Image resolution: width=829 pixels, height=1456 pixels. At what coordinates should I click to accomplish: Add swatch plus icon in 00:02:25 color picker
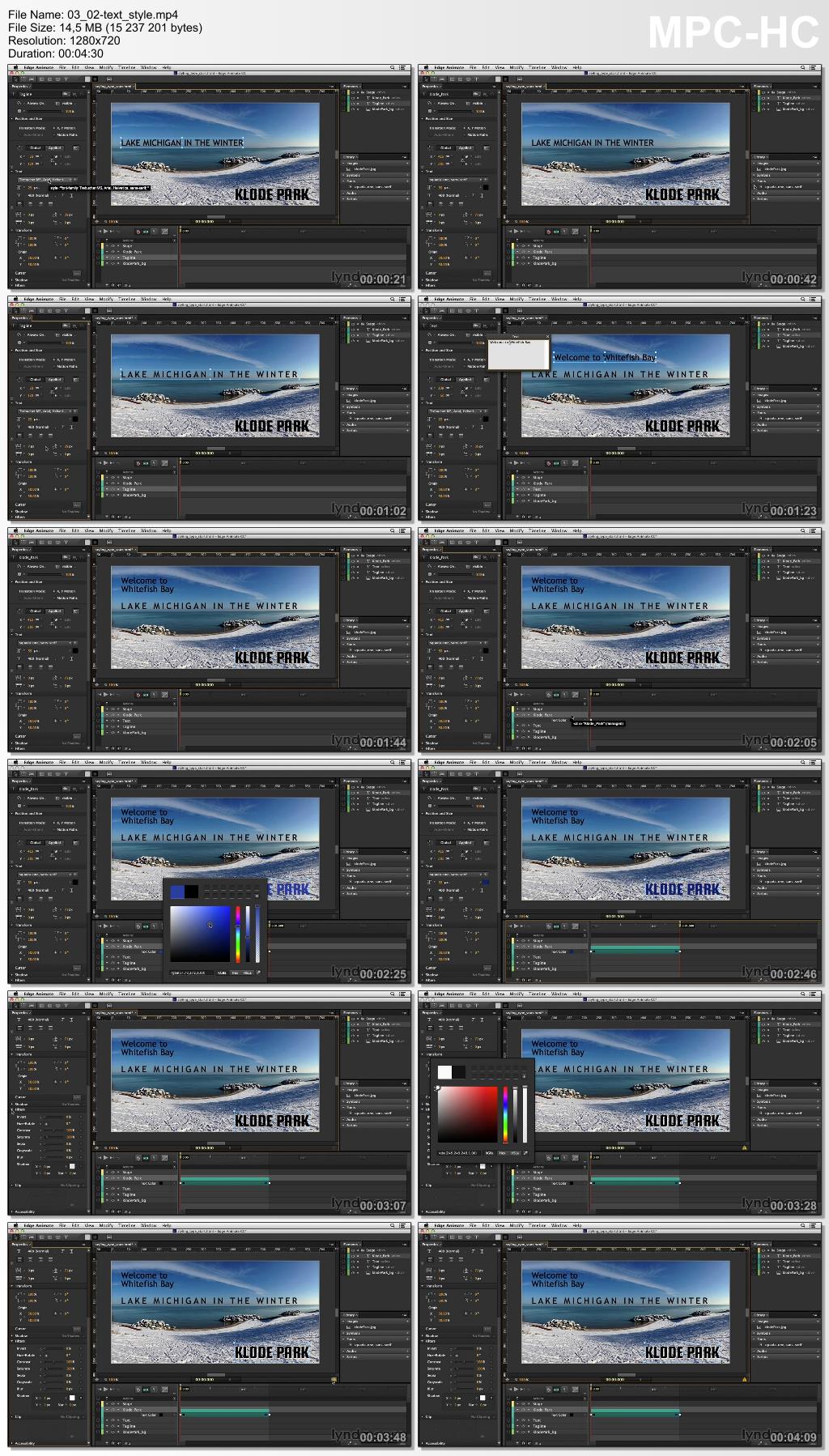pos(257,896)
